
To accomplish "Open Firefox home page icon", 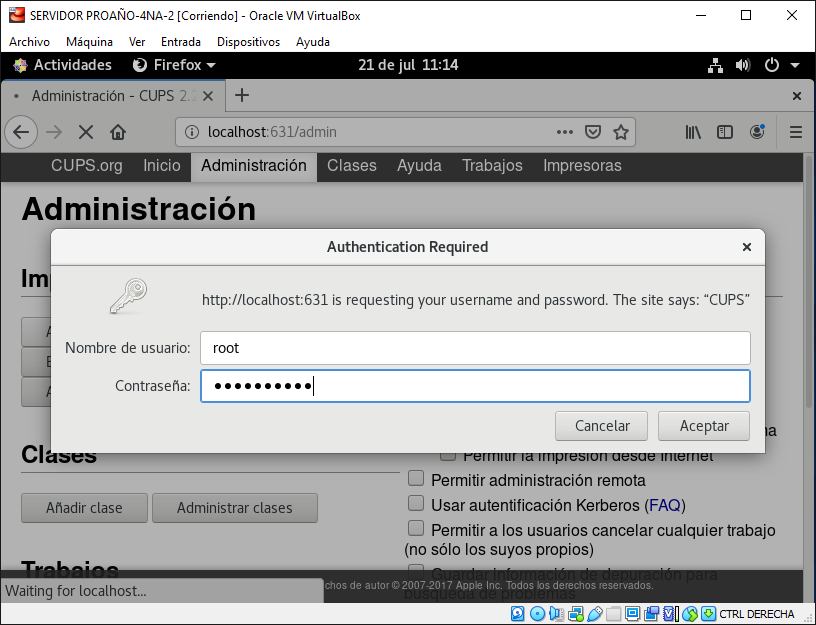I will click(118, 132).
